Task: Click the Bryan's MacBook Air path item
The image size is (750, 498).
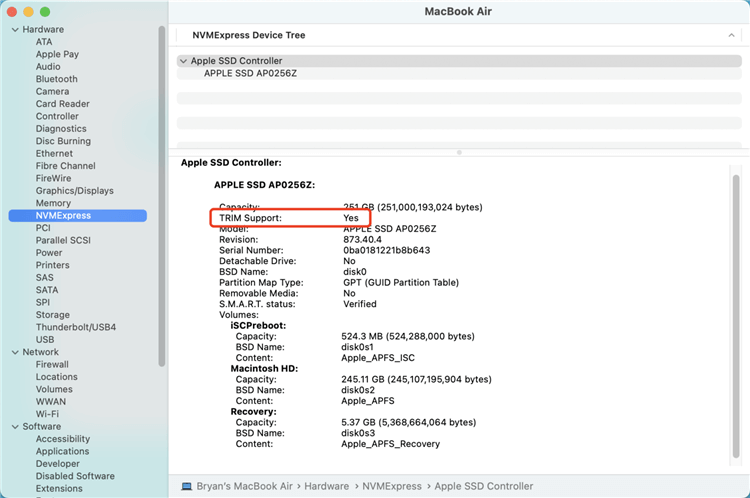Action: point(244,487)
